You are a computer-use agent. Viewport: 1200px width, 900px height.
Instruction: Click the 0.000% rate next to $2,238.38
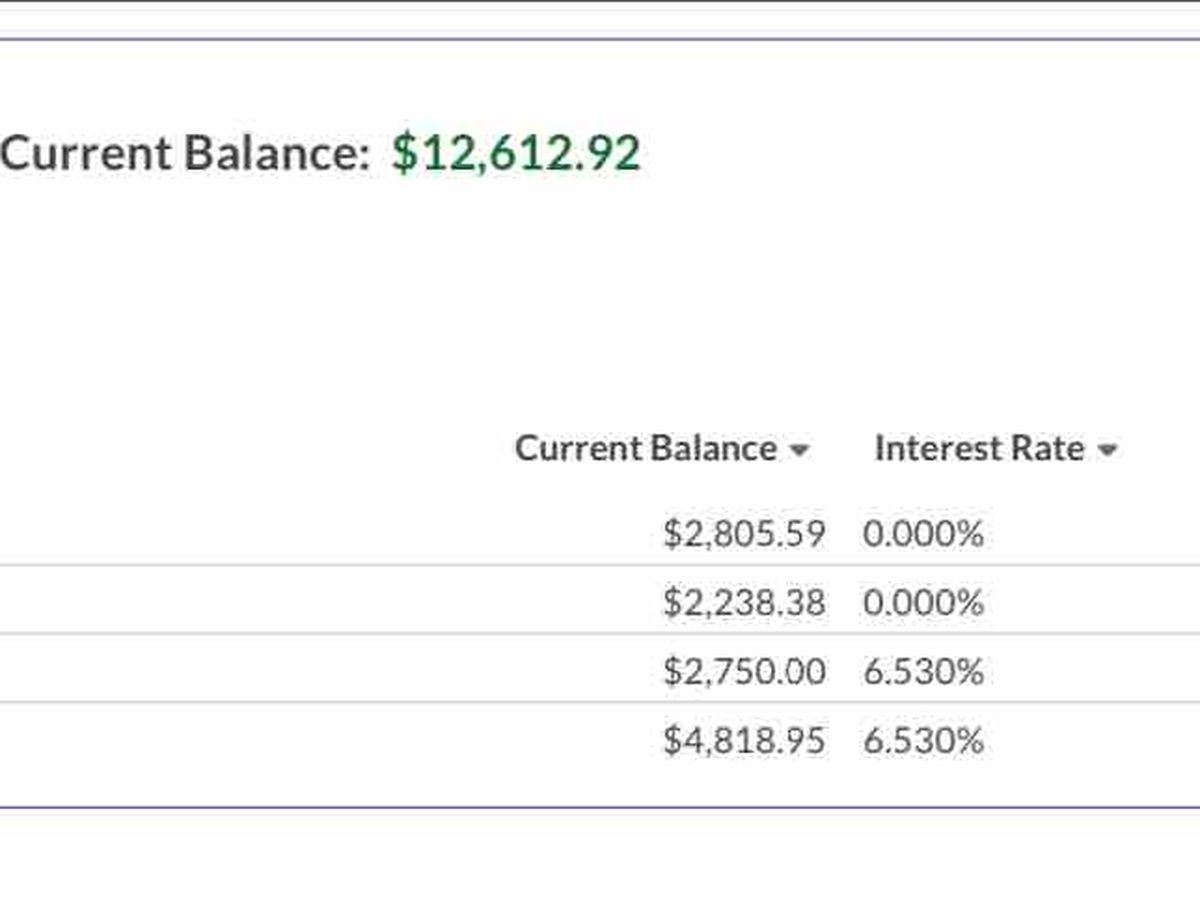point(923,603)
